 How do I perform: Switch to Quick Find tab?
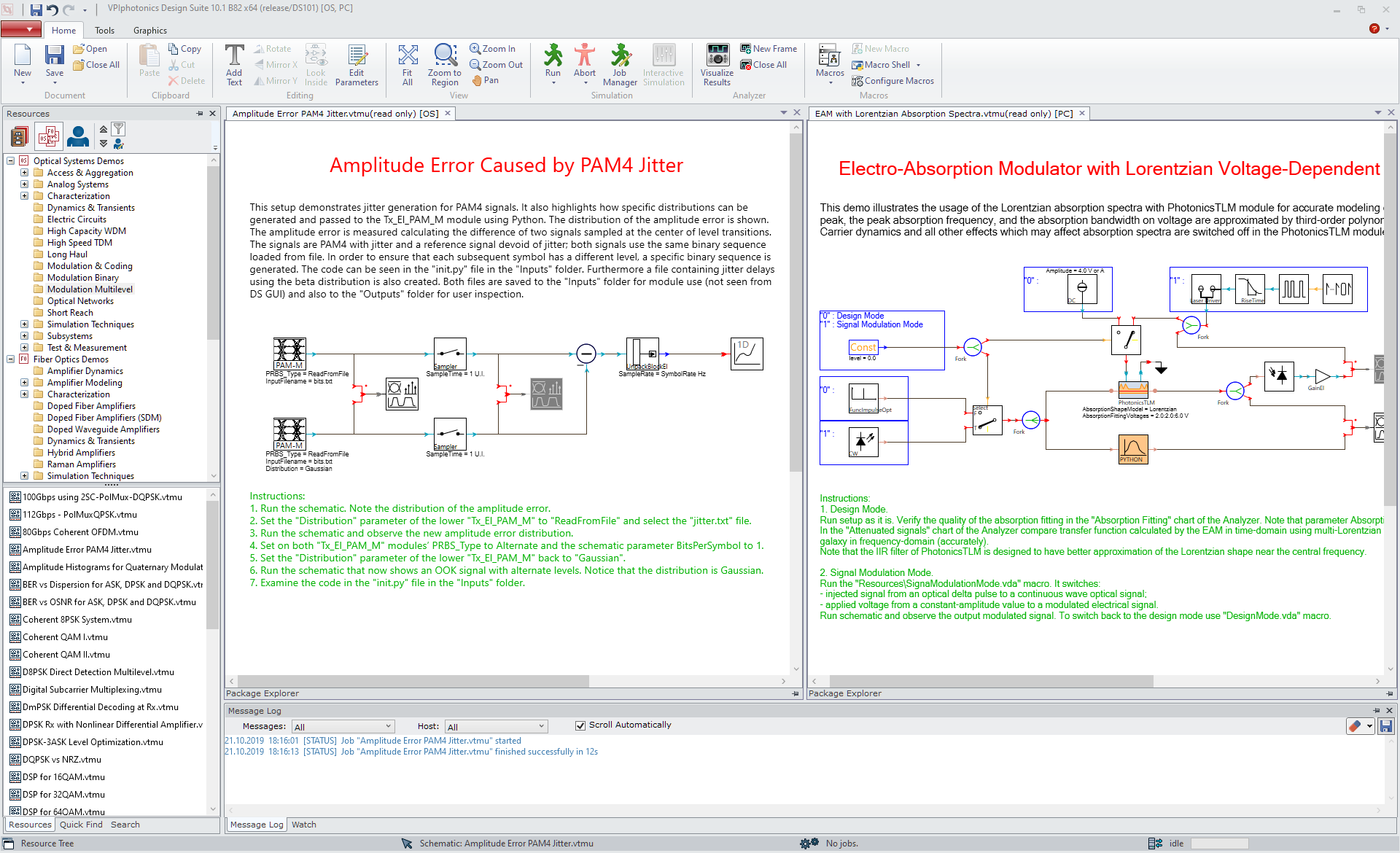tap(81, 825)
